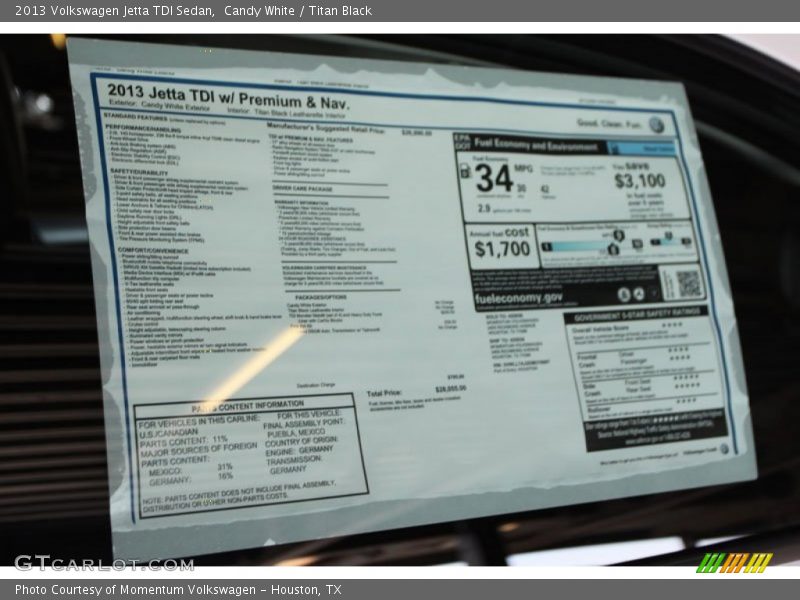
Task: Click the QR code on the sticker
Action: pos(687,284)
